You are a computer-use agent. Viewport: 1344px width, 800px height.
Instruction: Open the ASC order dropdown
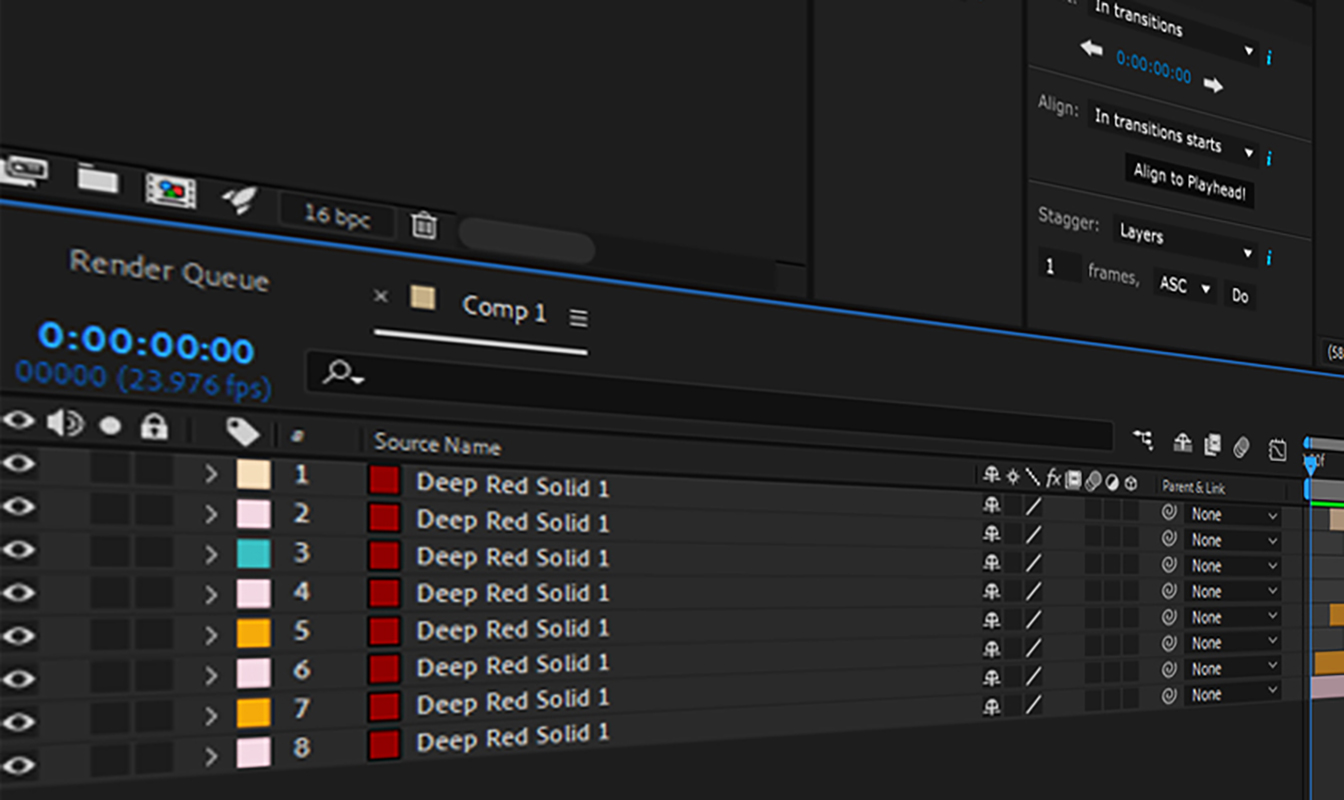tap(1185, 286)
